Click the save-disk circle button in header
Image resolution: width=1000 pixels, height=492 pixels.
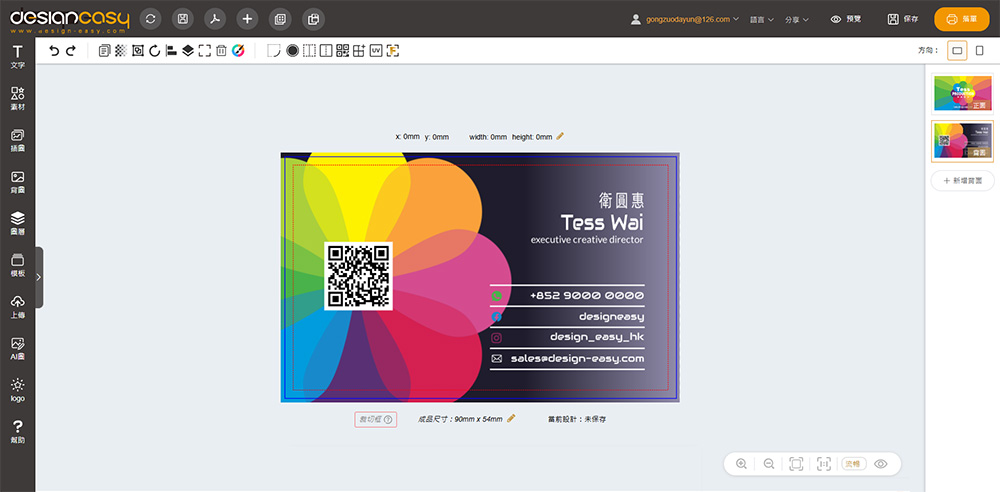pos(183,19)
